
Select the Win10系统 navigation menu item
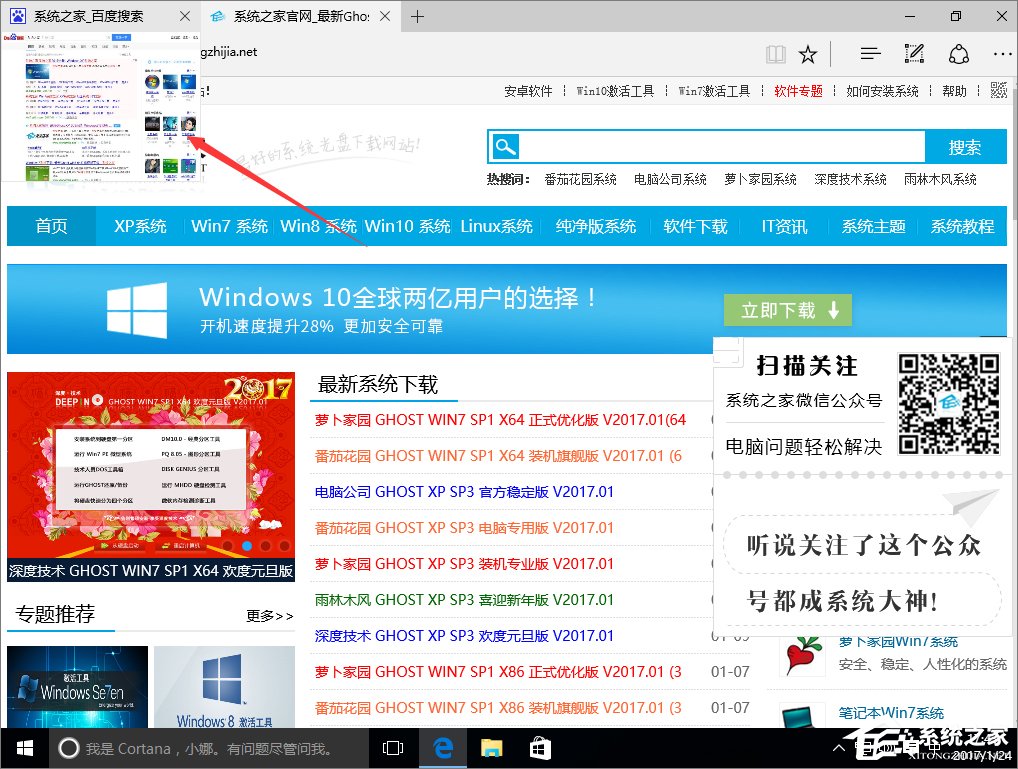point(407,227)
